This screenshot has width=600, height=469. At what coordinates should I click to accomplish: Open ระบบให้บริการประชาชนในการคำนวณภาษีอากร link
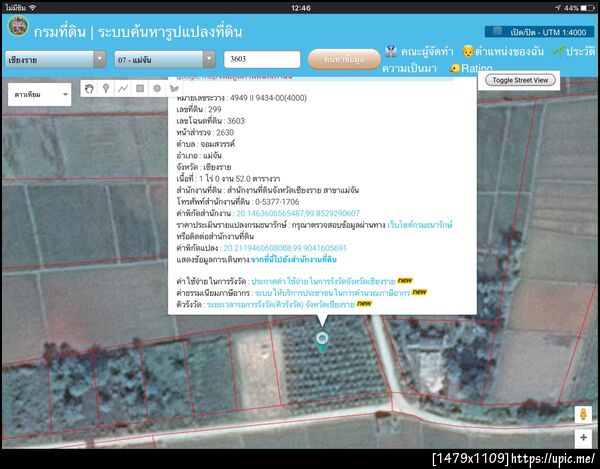click(332, 293)
